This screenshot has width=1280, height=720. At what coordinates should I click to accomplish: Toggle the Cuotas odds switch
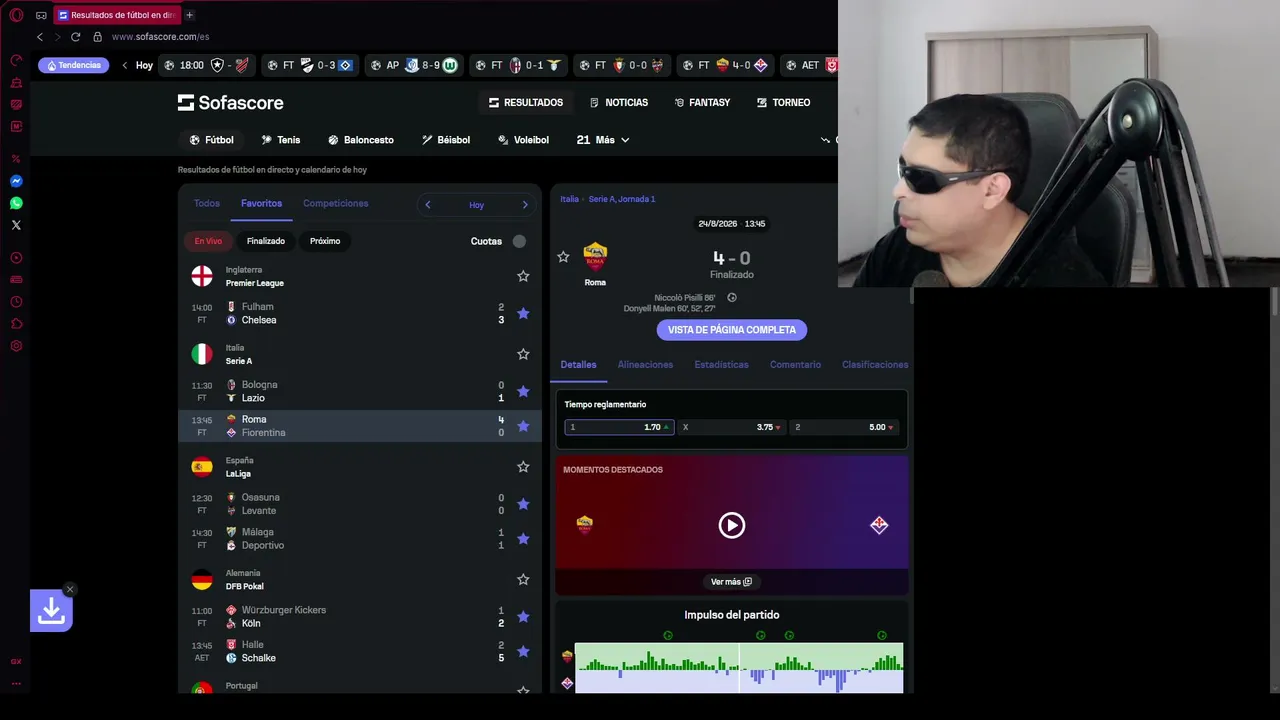pyautogui.click(x=519, y=241)
